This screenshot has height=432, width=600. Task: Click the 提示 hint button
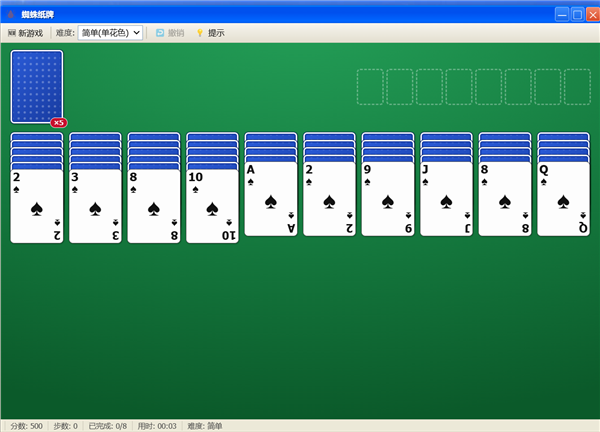(x=210, y=33)
